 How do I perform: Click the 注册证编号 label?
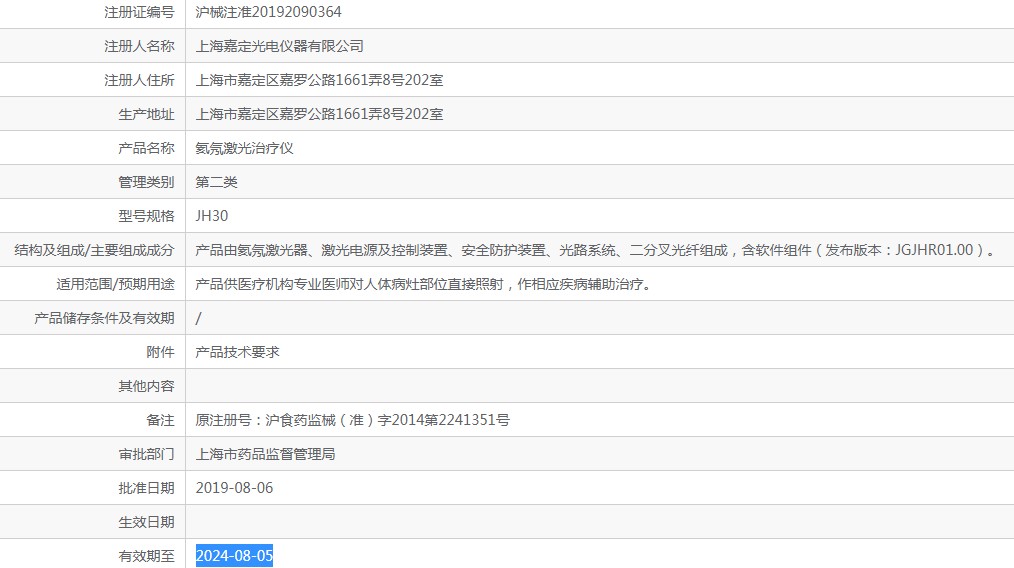[139, 12]
